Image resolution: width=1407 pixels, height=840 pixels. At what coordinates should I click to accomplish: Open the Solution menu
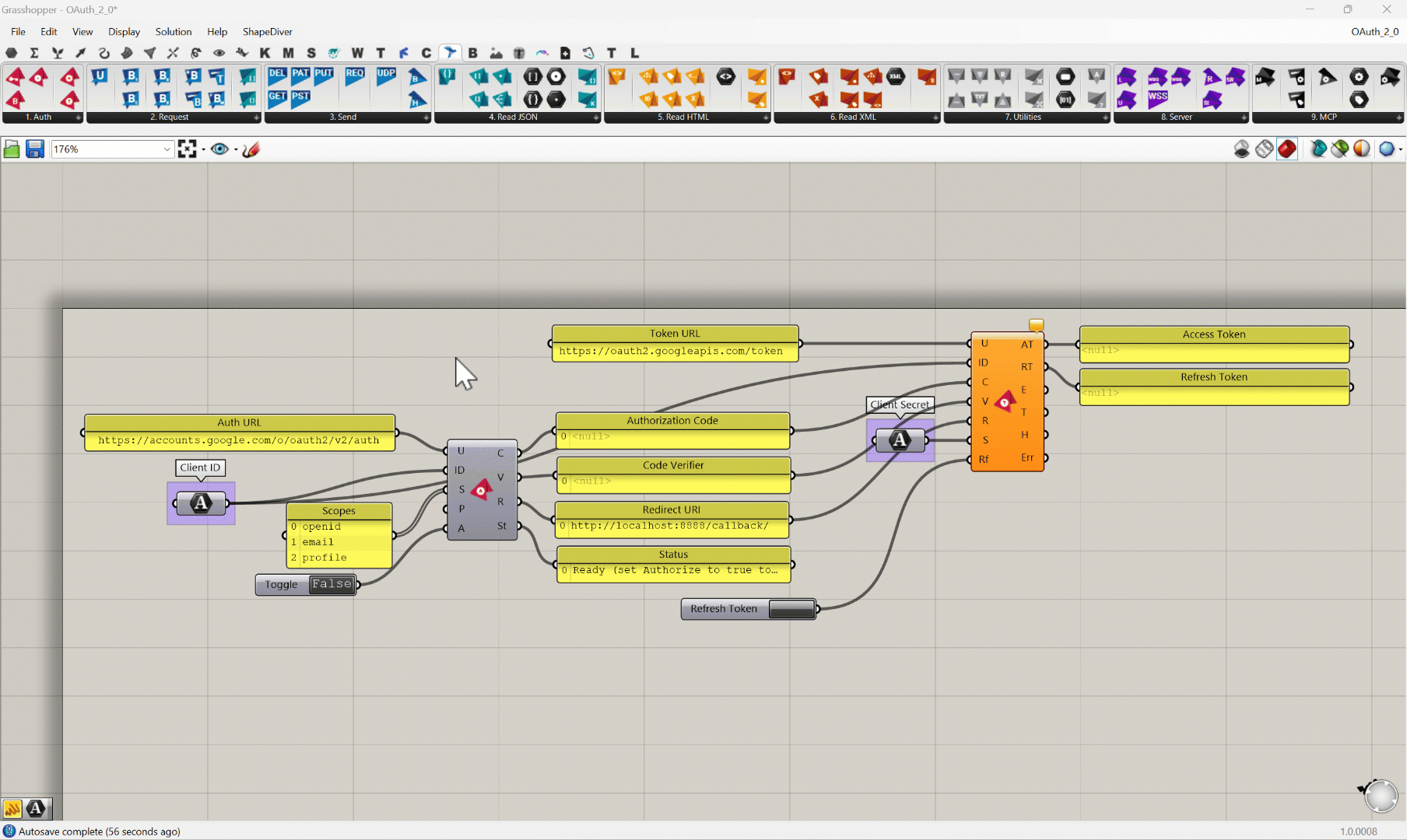point(173,32)
